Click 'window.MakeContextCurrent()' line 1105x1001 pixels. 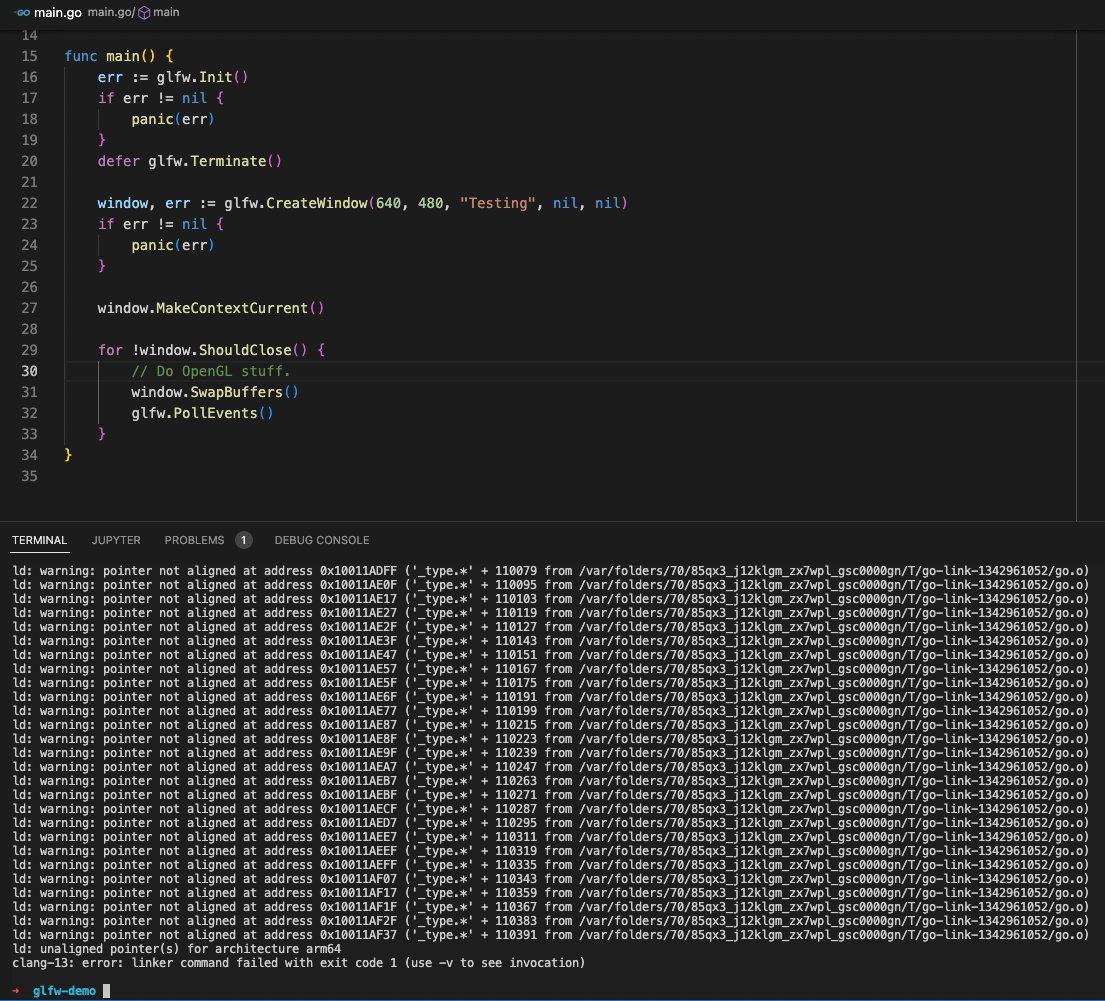click(x=211, y=308)
